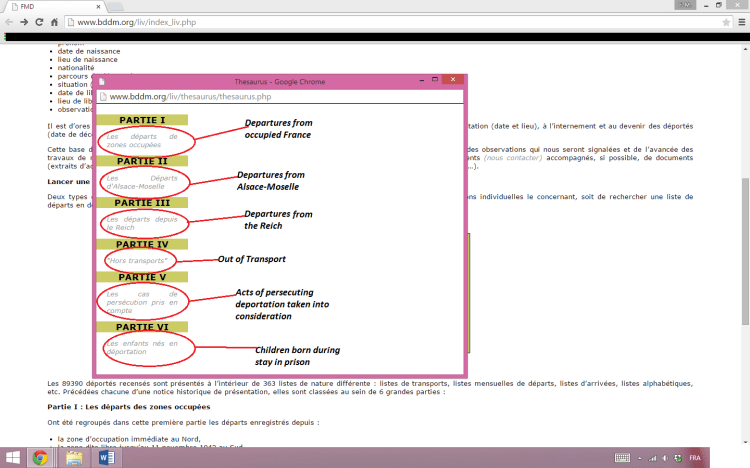Click the page scrollbar down arrow

click(x=746, y=442)
